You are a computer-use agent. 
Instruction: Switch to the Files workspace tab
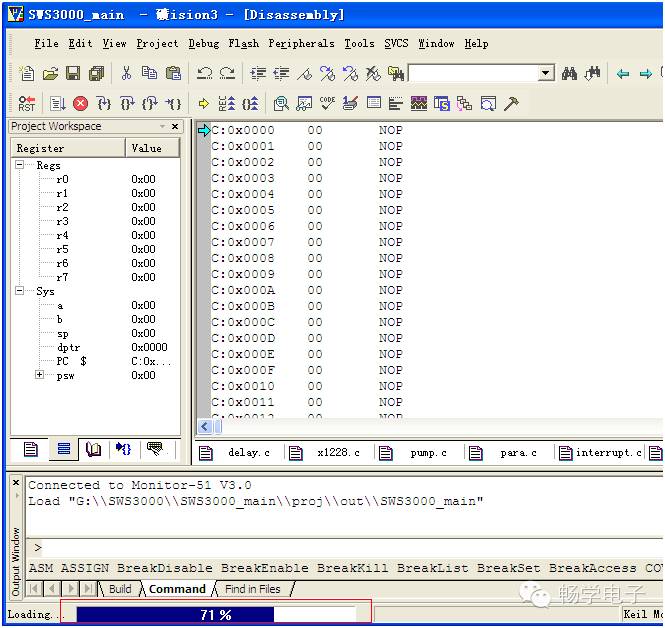pyautogui.click(x=31, y=449)
